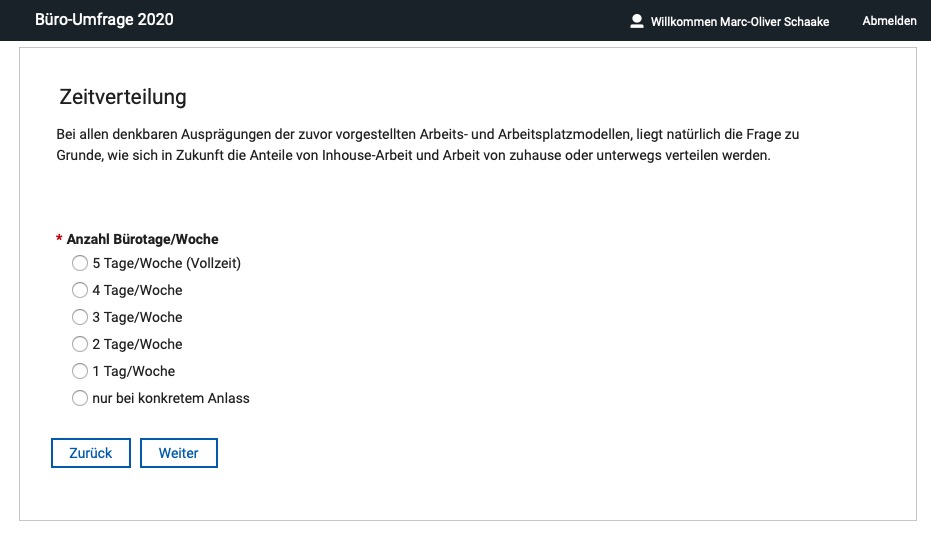
Task: Click the '1 Tag/Woche' text label
Action: (x=134, y=371)
